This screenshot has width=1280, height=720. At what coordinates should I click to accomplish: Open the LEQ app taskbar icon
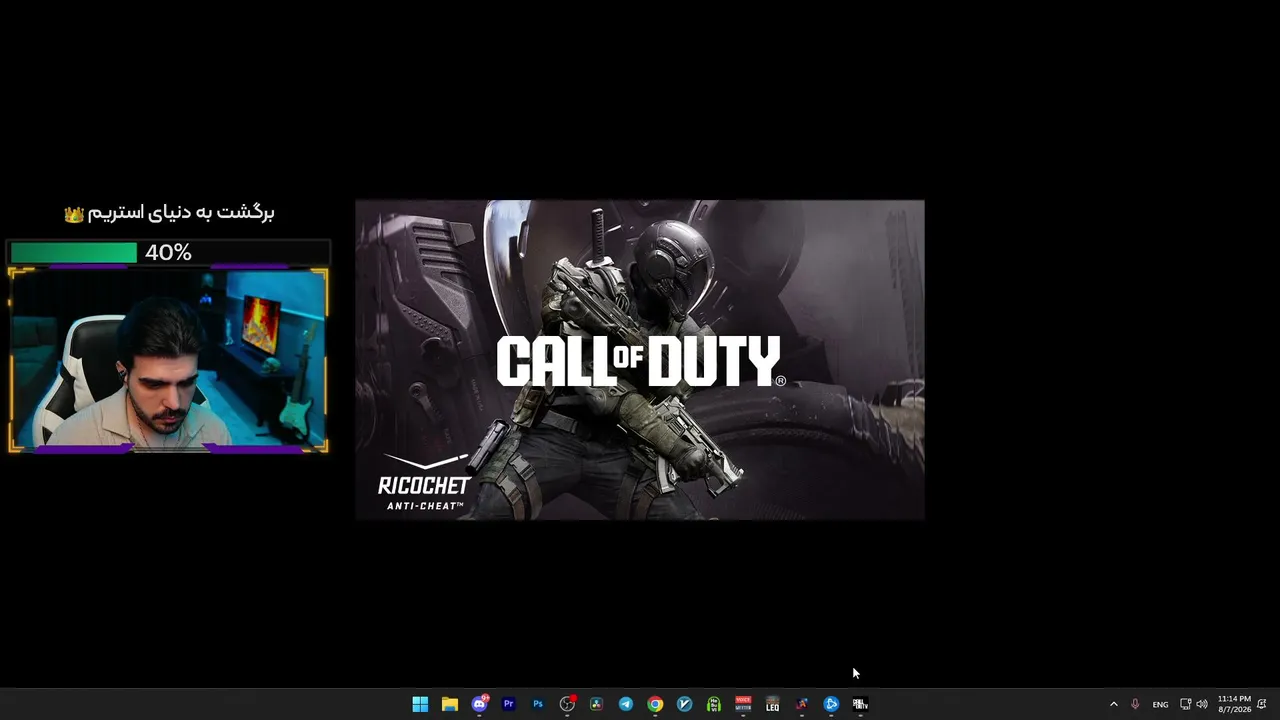click(x=772, y=704)
